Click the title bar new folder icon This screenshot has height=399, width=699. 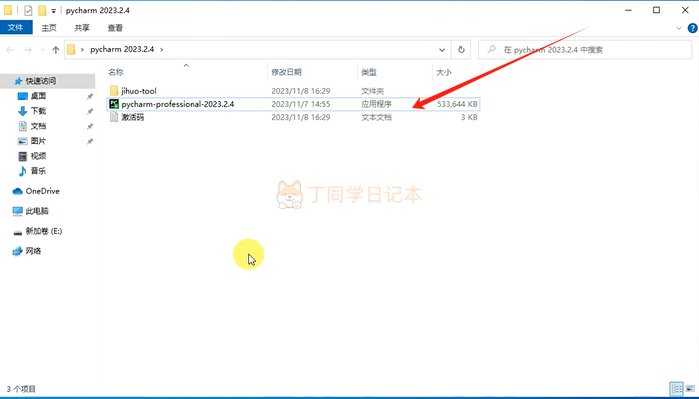(42, 10)
